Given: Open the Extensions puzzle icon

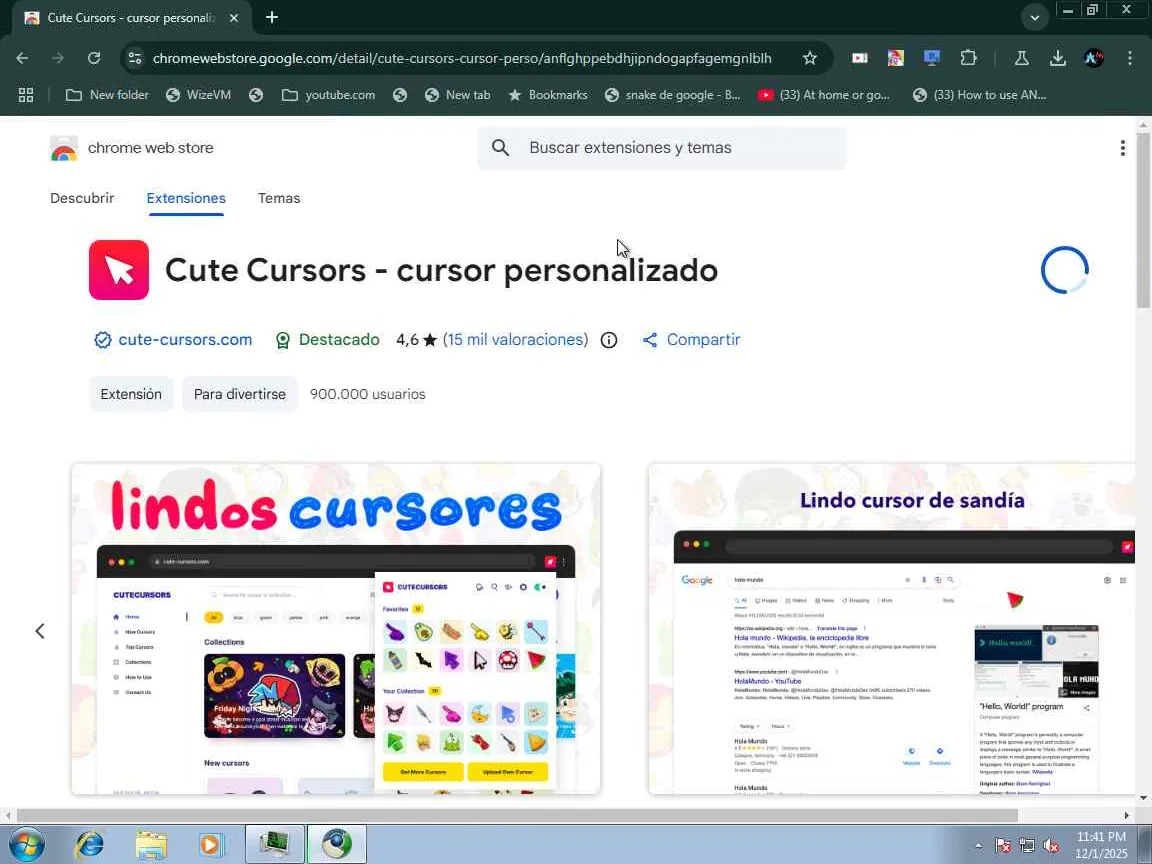Looking at the screenshot, I should tap(968, 58).
